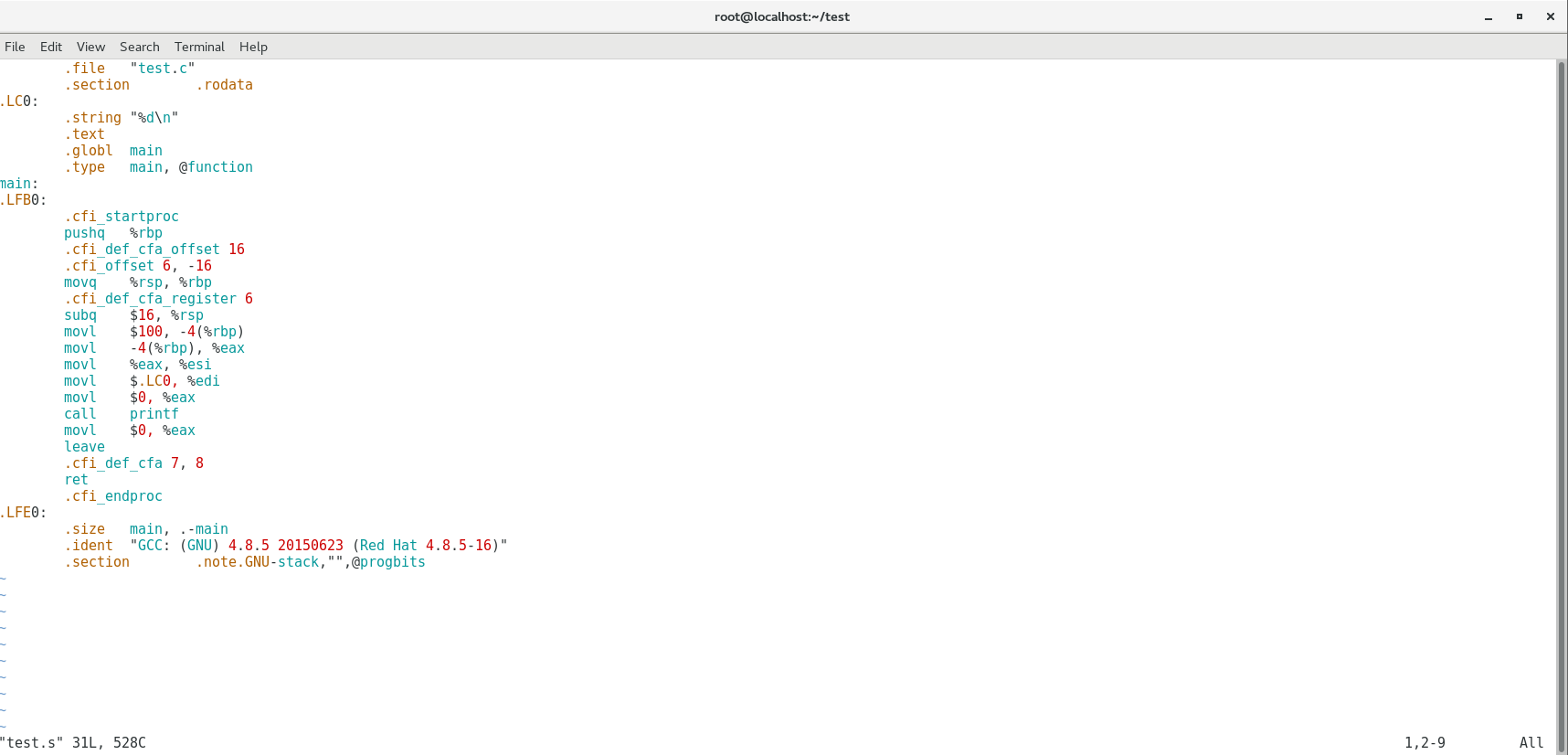Click the .cfi_endproc directive

pos(113,496)
